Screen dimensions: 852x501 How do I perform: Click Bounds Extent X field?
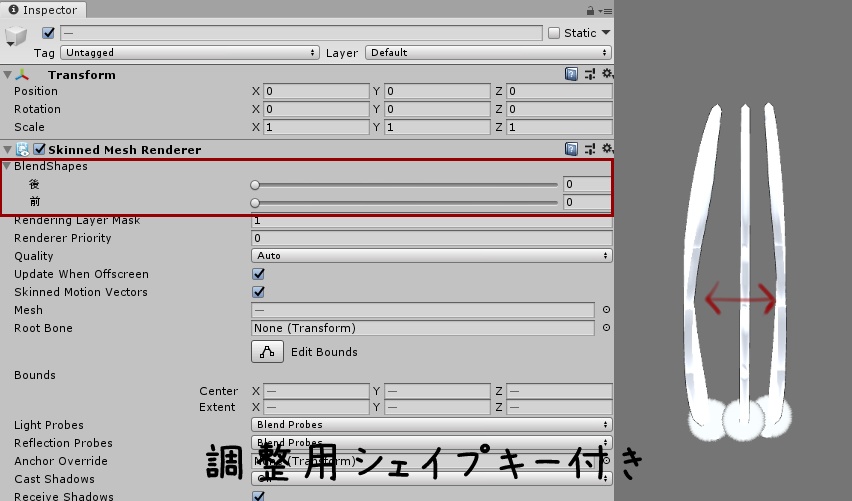click(x=316, y=407)
